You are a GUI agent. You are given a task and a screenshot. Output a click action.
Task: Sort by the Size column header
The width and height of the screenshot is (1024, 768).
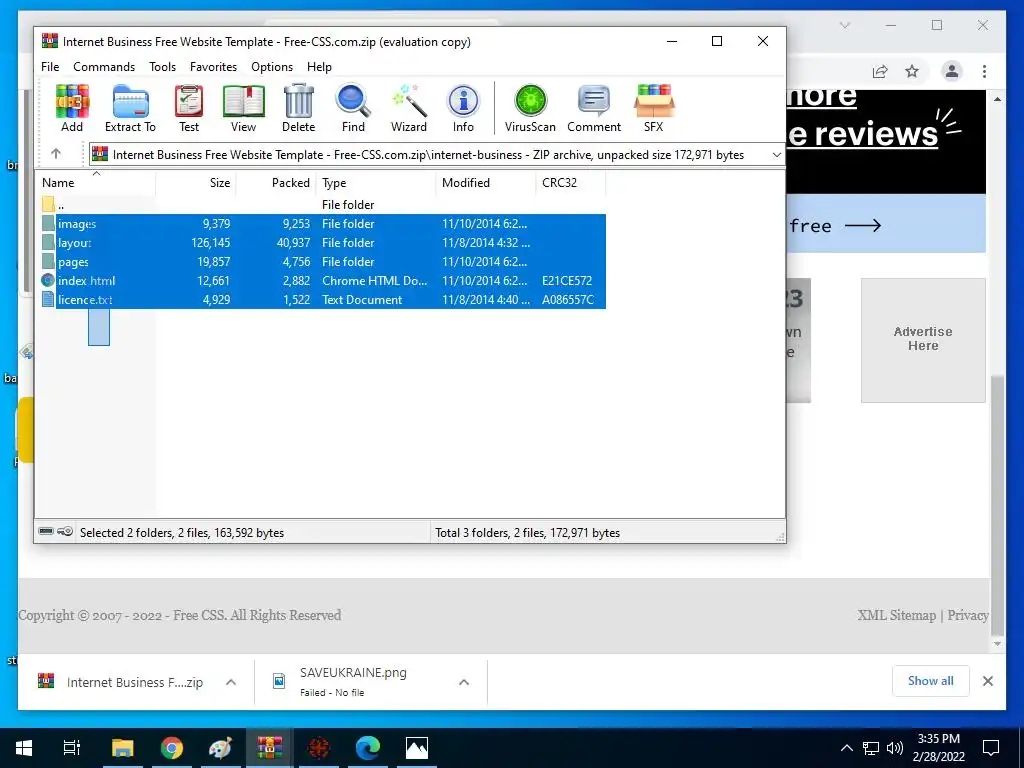[x=196, y=183]
